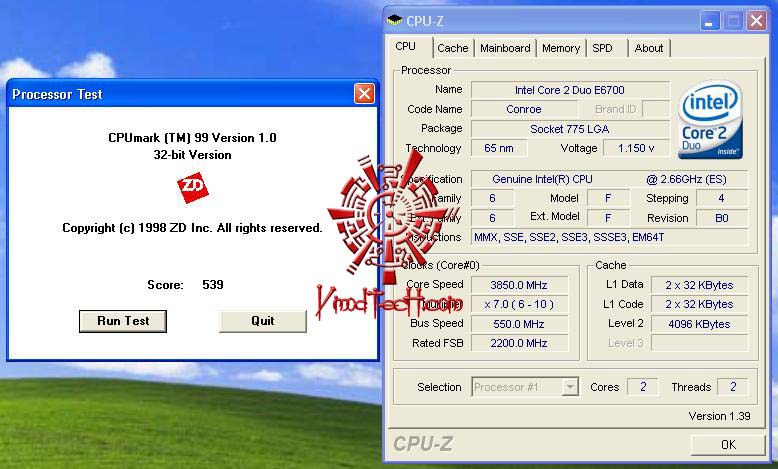
Task: Click the Rated FSB value 2200.0 MHz
Action: pos(519,343)
